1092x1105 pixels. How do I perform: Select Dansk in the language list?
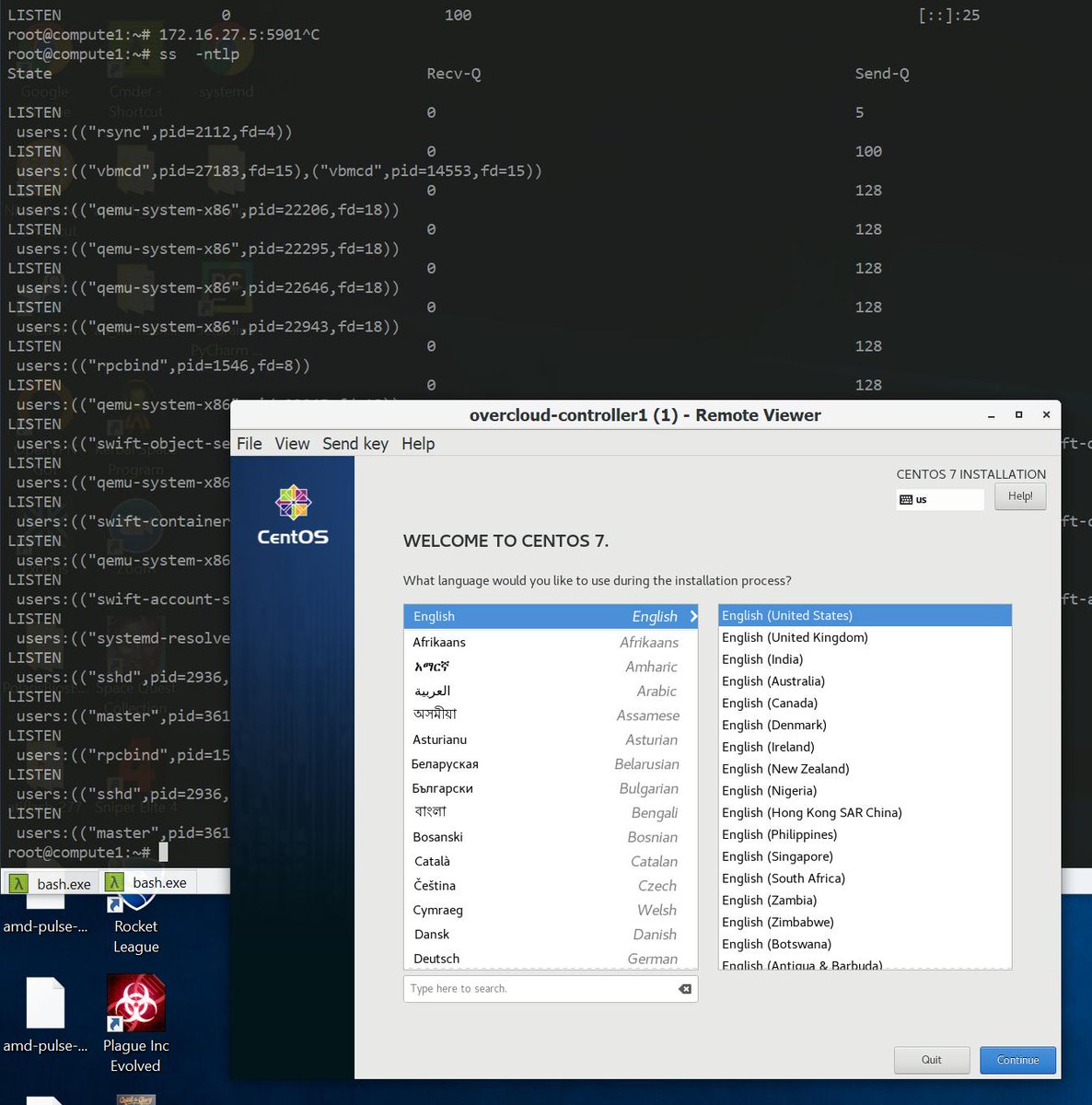[x=551, y=935]
